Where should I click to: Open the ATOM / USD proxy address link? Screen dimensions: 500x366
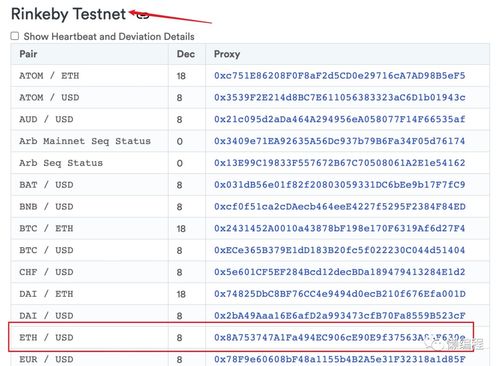[339, 97]
